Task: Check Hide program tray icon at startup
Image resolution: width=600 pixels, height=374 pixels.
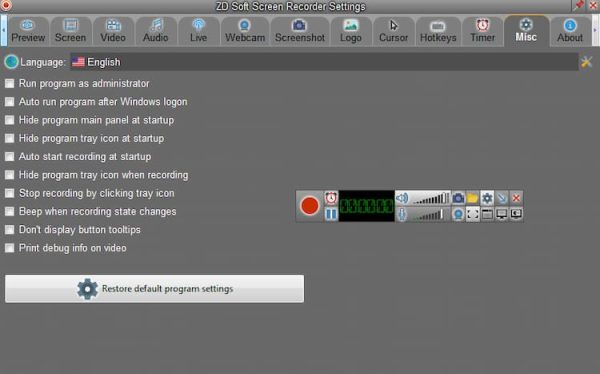Action: (x=9, y=138)
